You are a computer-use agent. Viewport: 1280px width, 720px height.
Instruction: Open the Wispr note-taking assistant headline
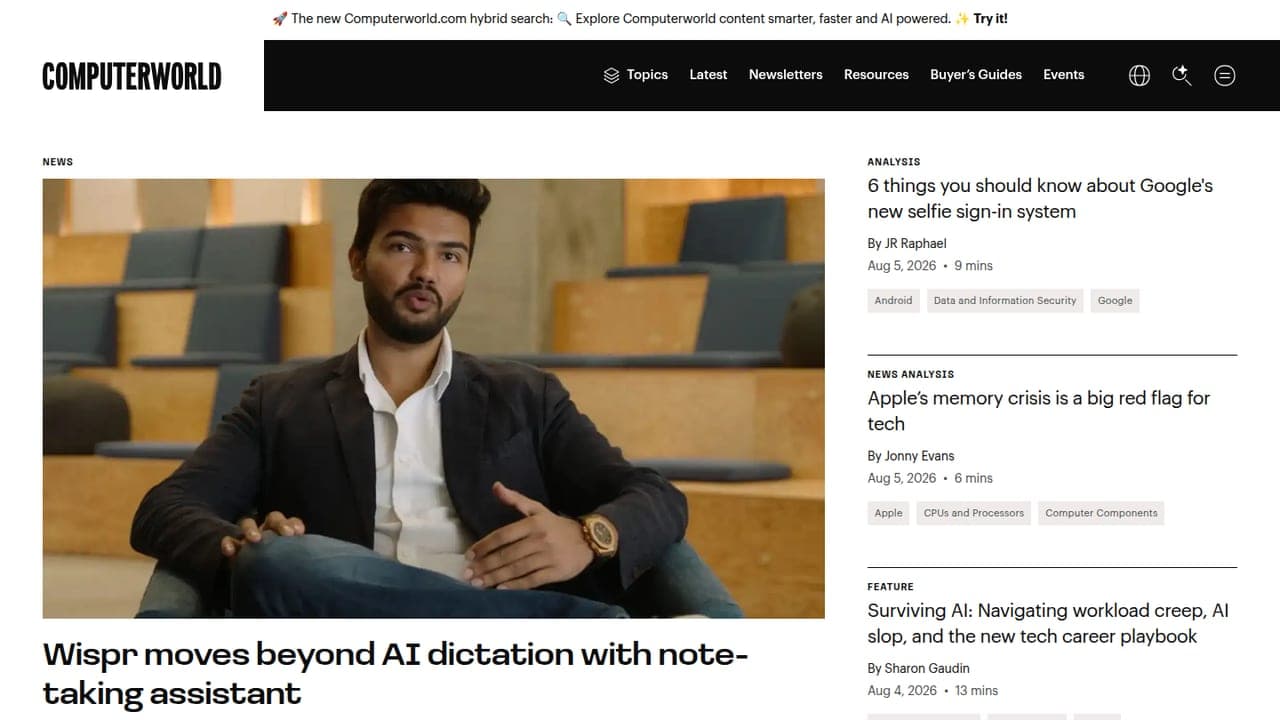395,673
